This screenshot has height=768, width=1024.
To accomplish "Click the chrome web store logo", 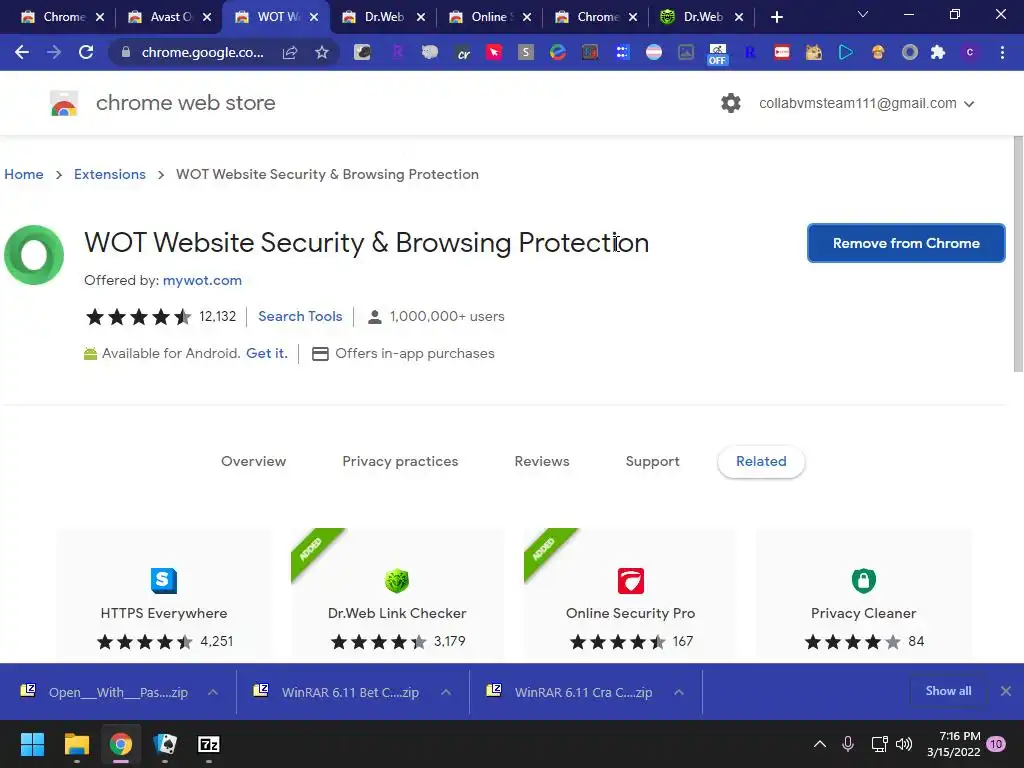I will coord(64,103).
